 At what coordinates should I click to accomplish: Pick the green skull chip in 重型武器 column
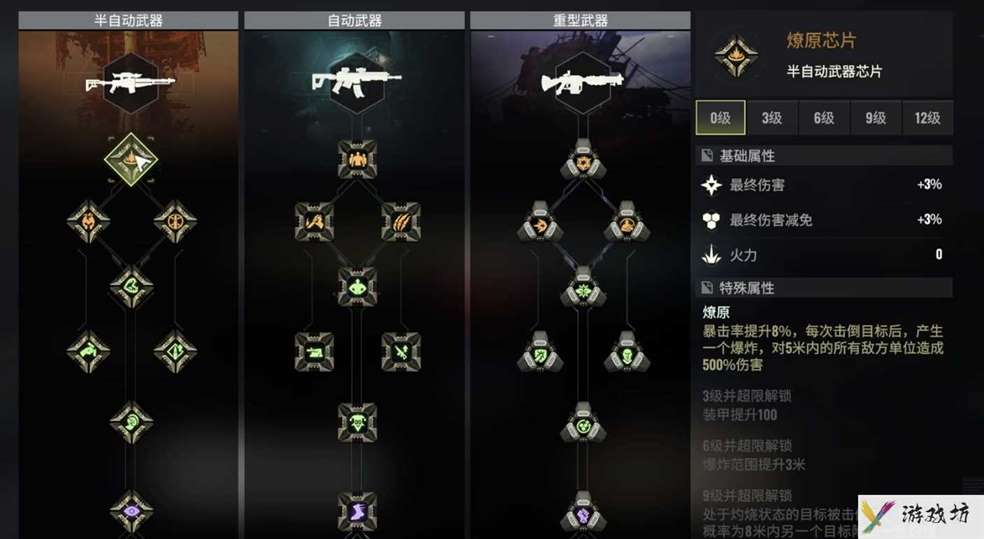pyautogui.click(x=626, y=353)
